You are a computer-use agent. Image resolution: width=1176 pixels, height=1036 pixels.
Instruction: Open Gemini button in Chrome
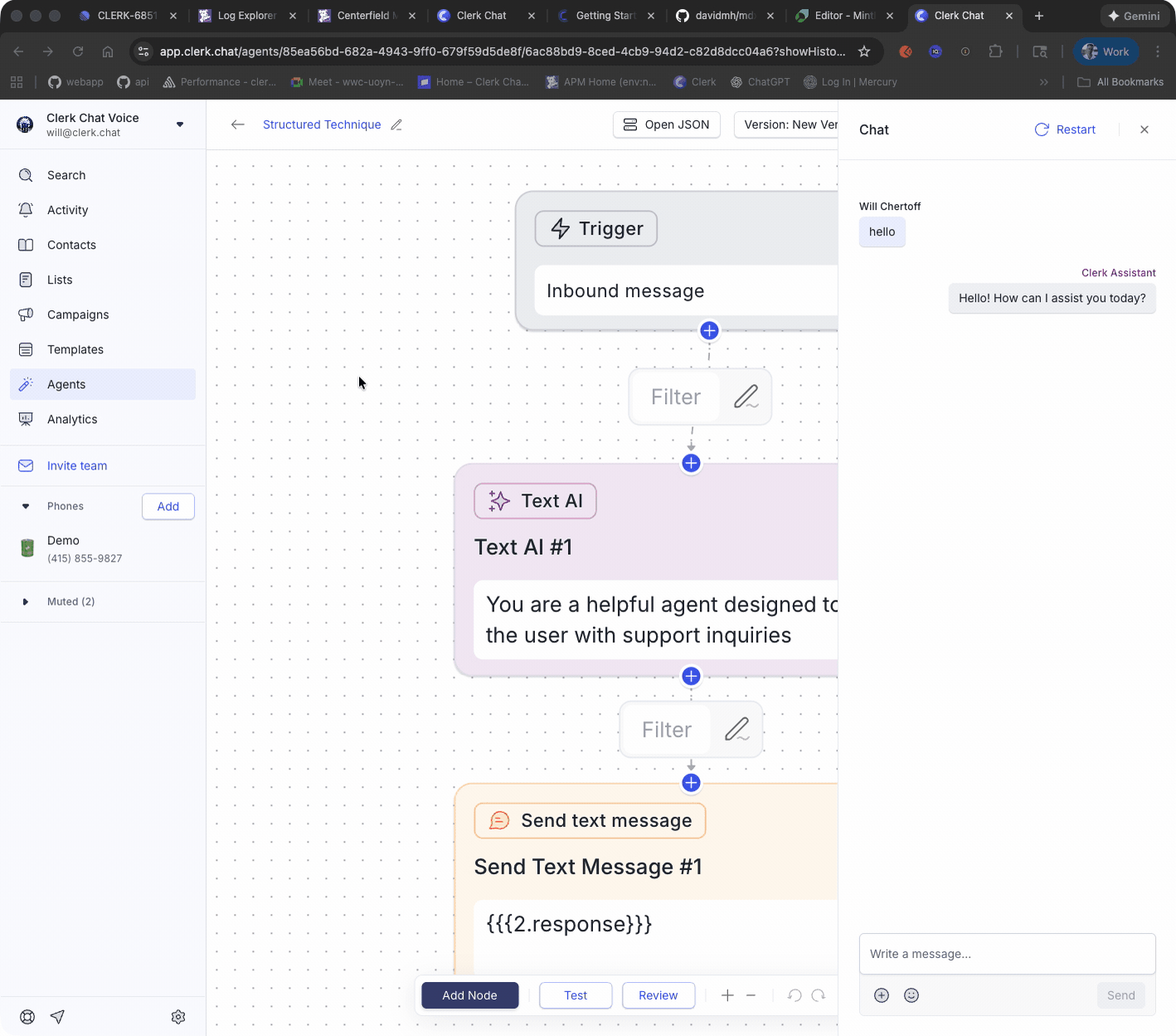pyautogui.click(x=1135, y=16)
